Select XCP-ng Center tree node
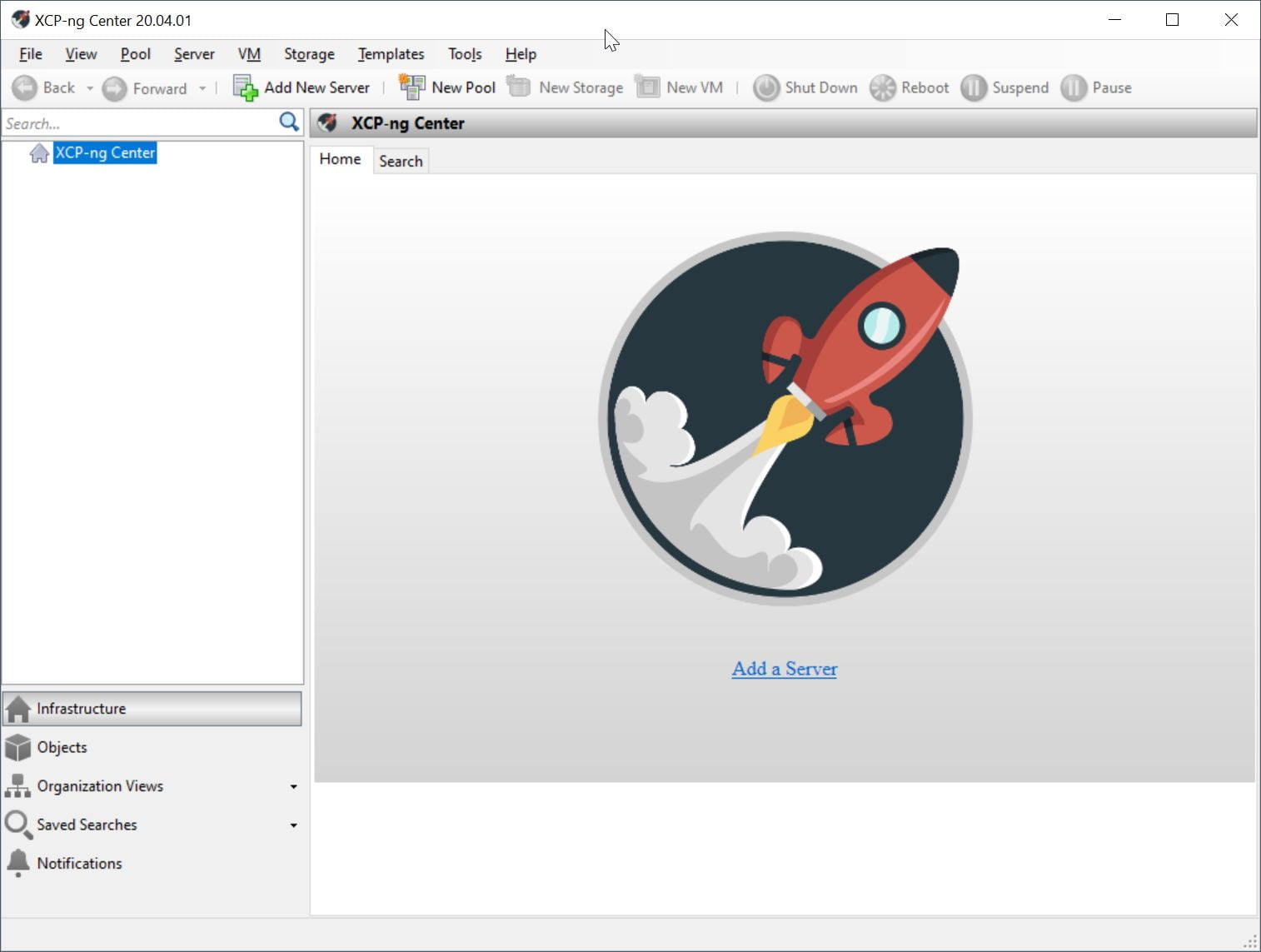1261x952 pixels. [x=105, y=153]
